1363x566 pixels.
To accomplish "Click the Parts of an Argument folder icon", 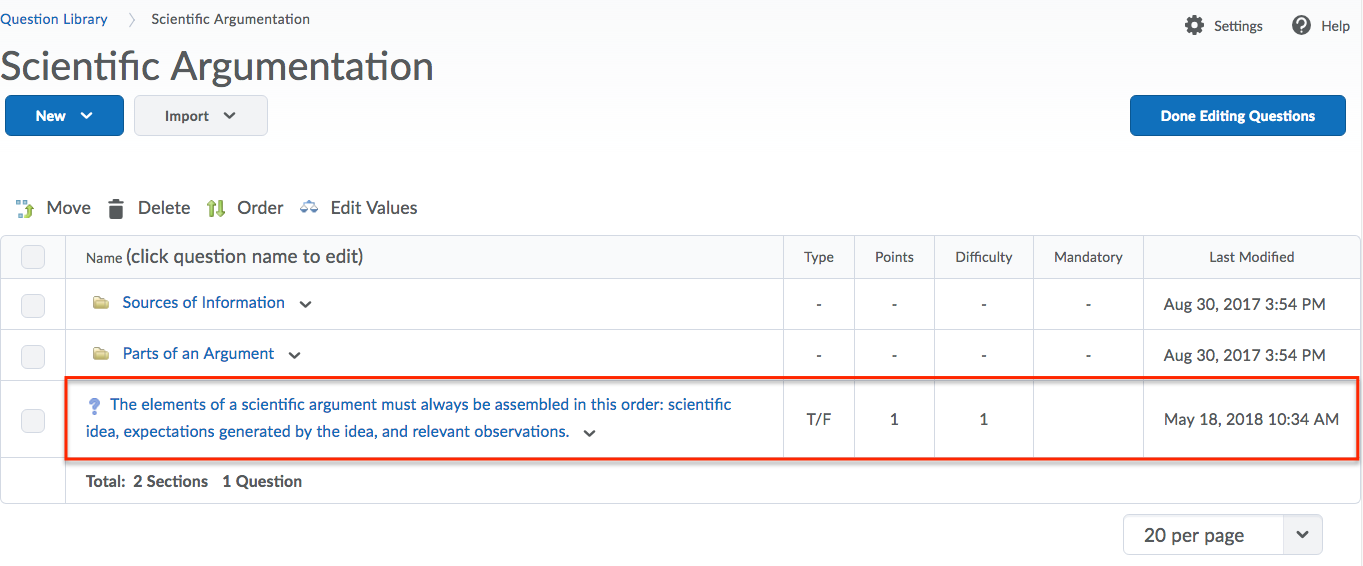I will coord(101,353).
